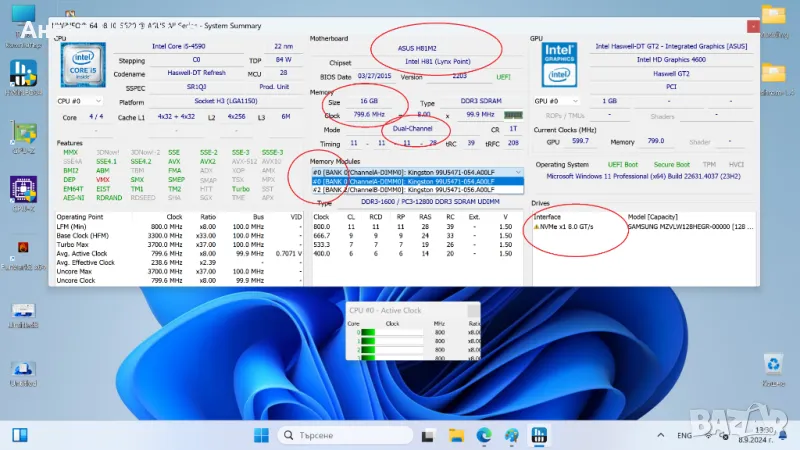Open the Widgets panel from the taskbar
800x450 pixels.
pos(20,435)
